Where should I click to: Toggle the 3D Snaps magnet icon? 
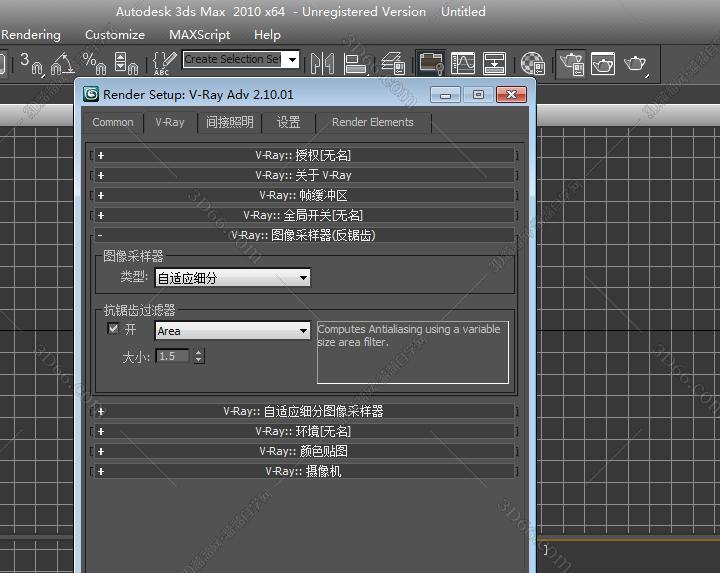pos(30,63)
